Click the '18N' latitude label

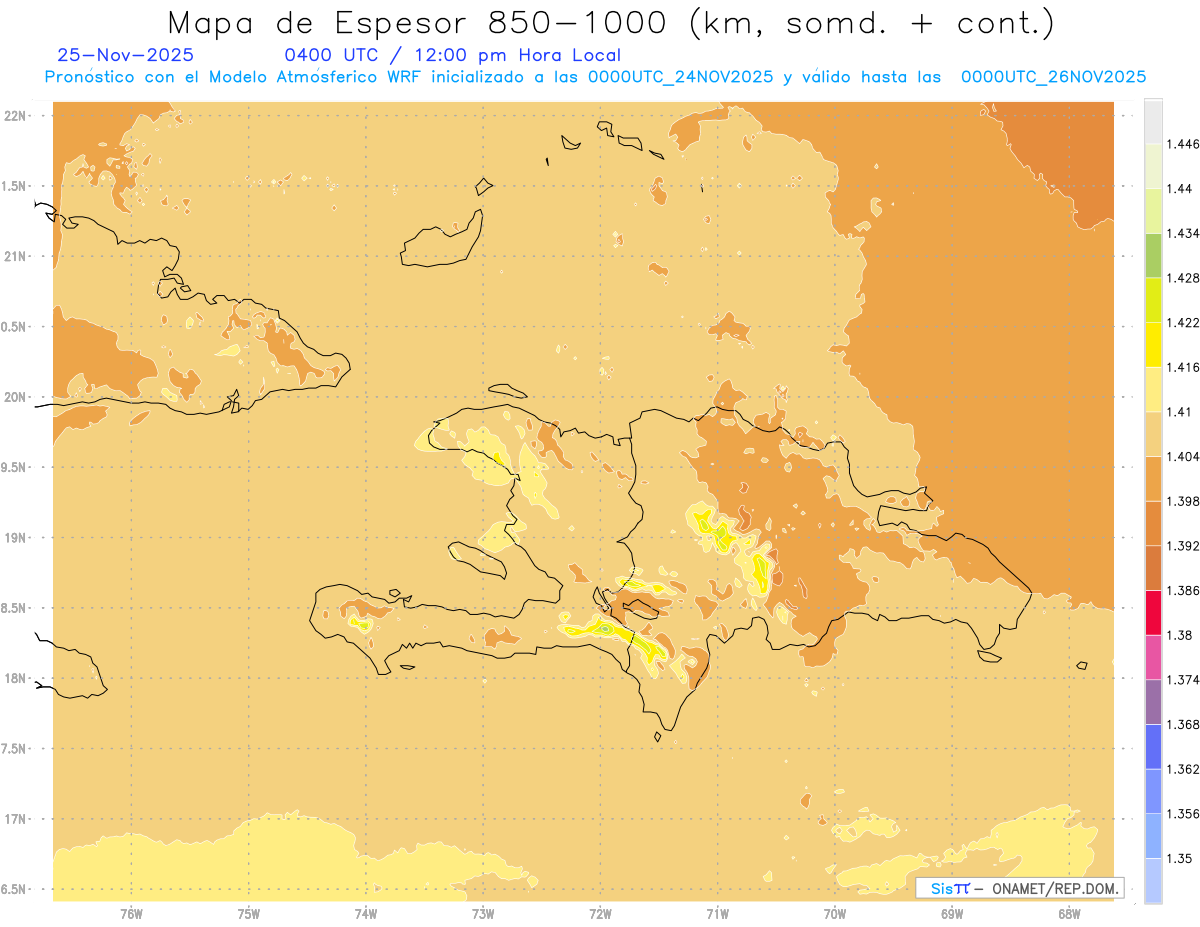click(17, 679)
